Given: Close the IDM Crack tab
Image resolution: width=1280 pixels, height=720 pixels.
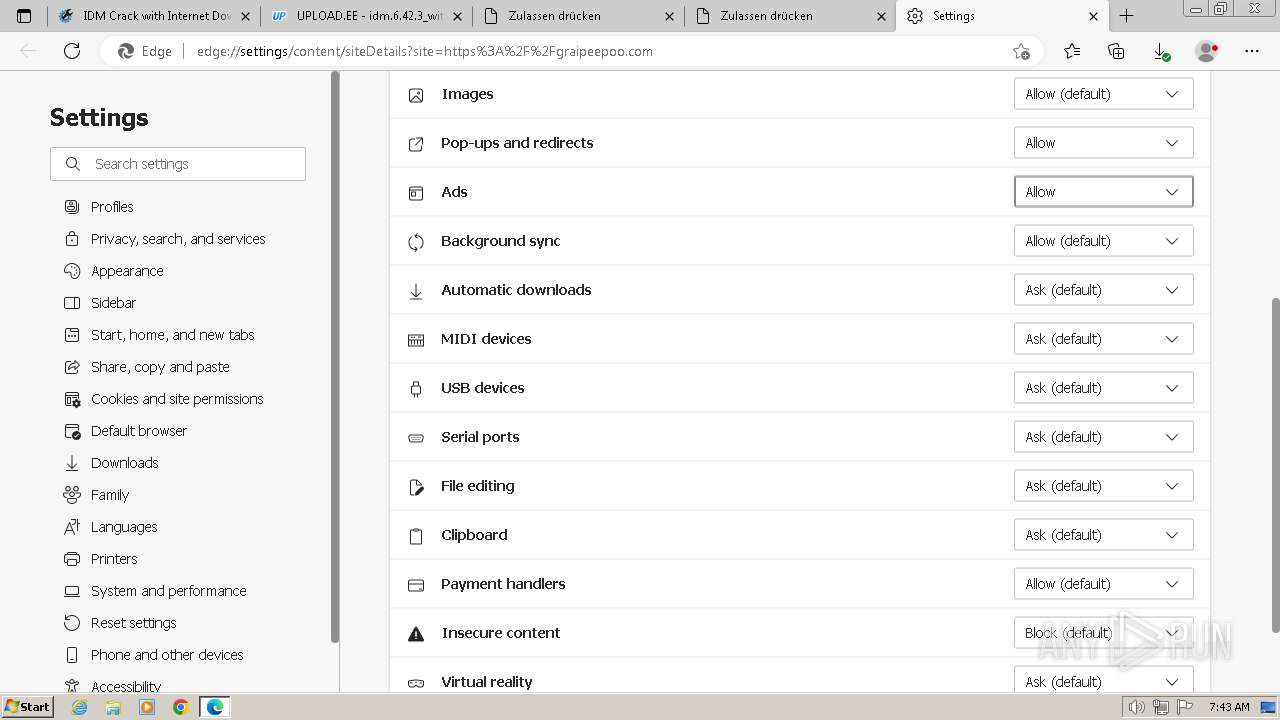Looking at the screenshot, I should [245, 16].
